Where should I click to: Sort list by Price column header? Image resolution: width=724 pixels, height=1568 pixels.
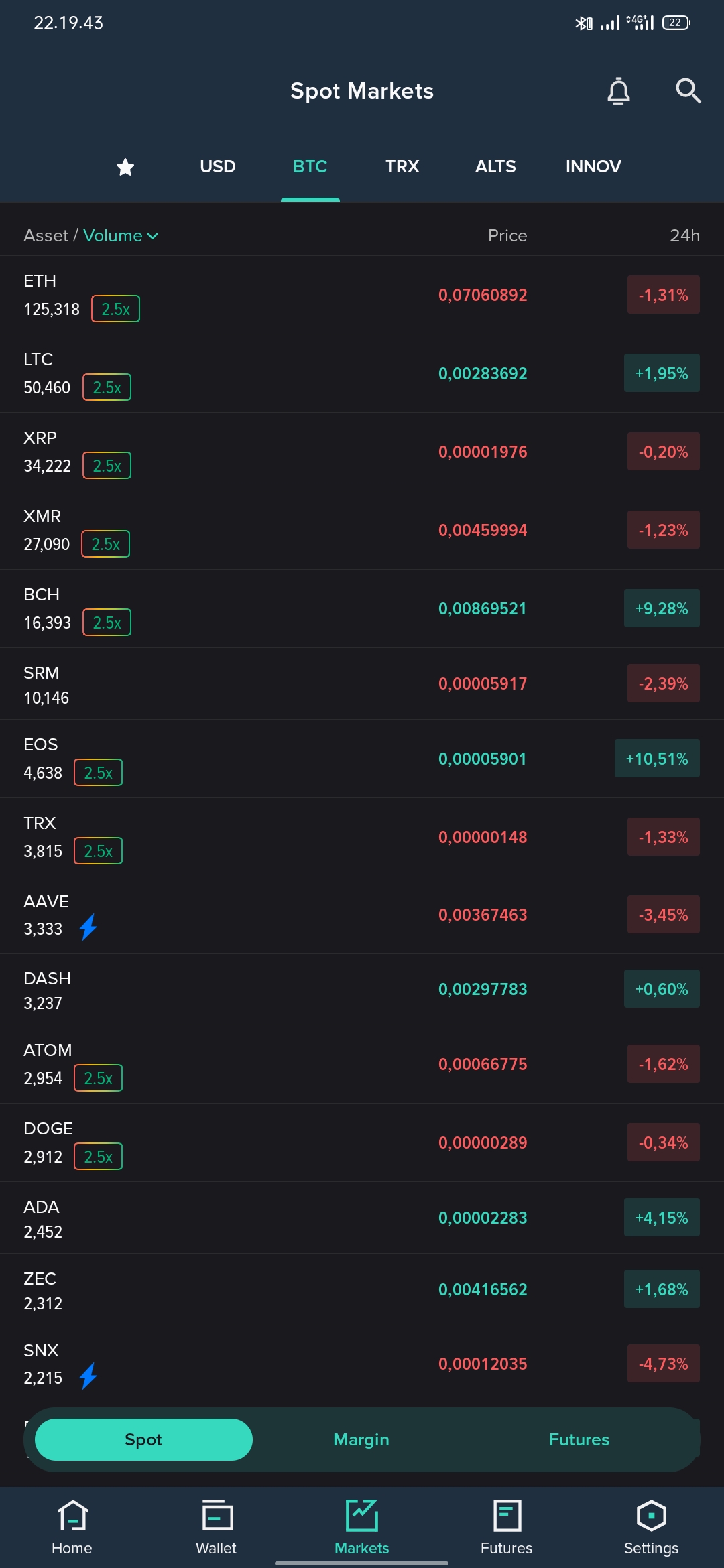click(x=507, y=235)
